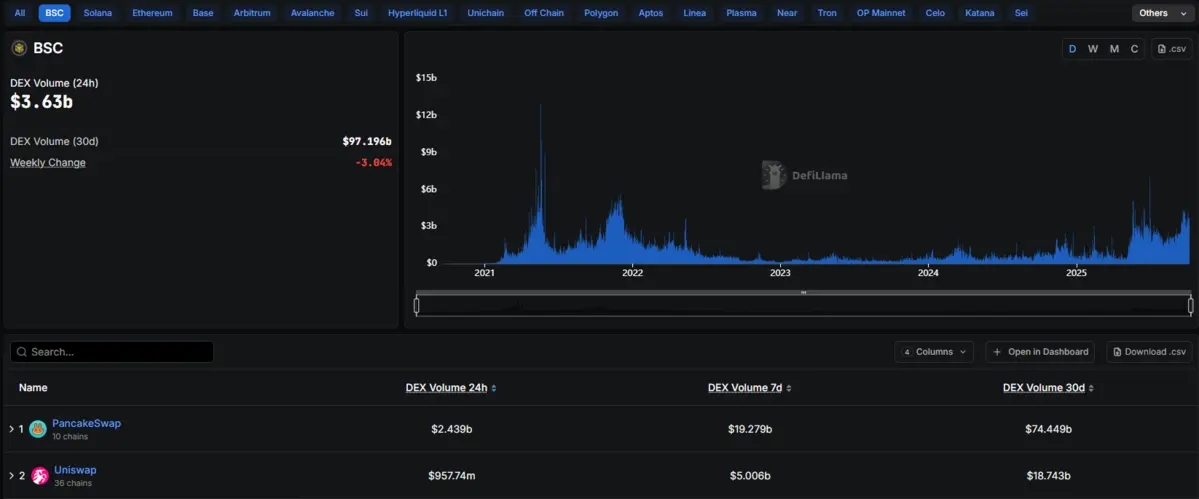Expand the PancakeSwap row
The width and height of the screenshot is (1199, 499).
point(11,429)
